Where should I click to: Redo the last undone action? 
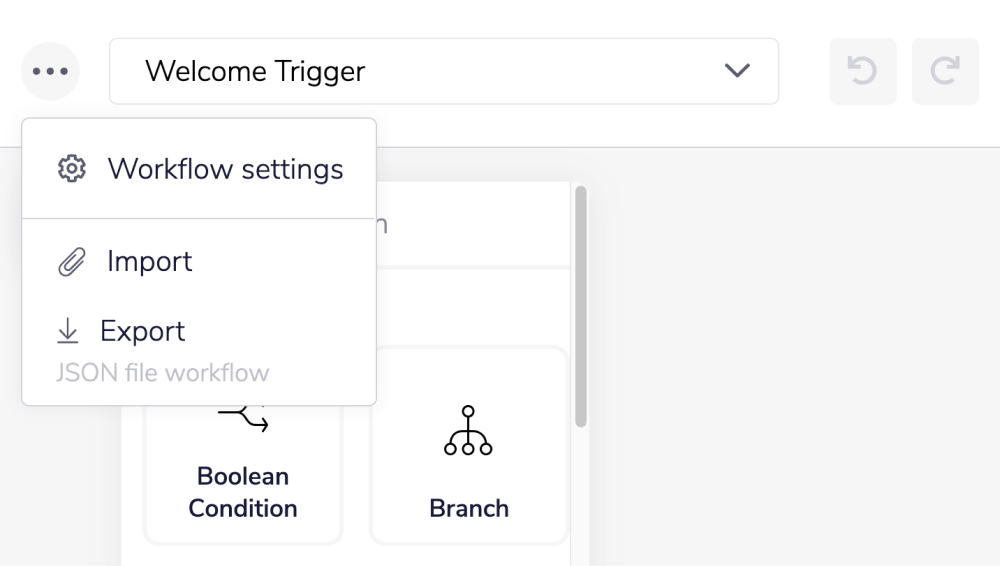pyautogui.click(x=945, y=72)
